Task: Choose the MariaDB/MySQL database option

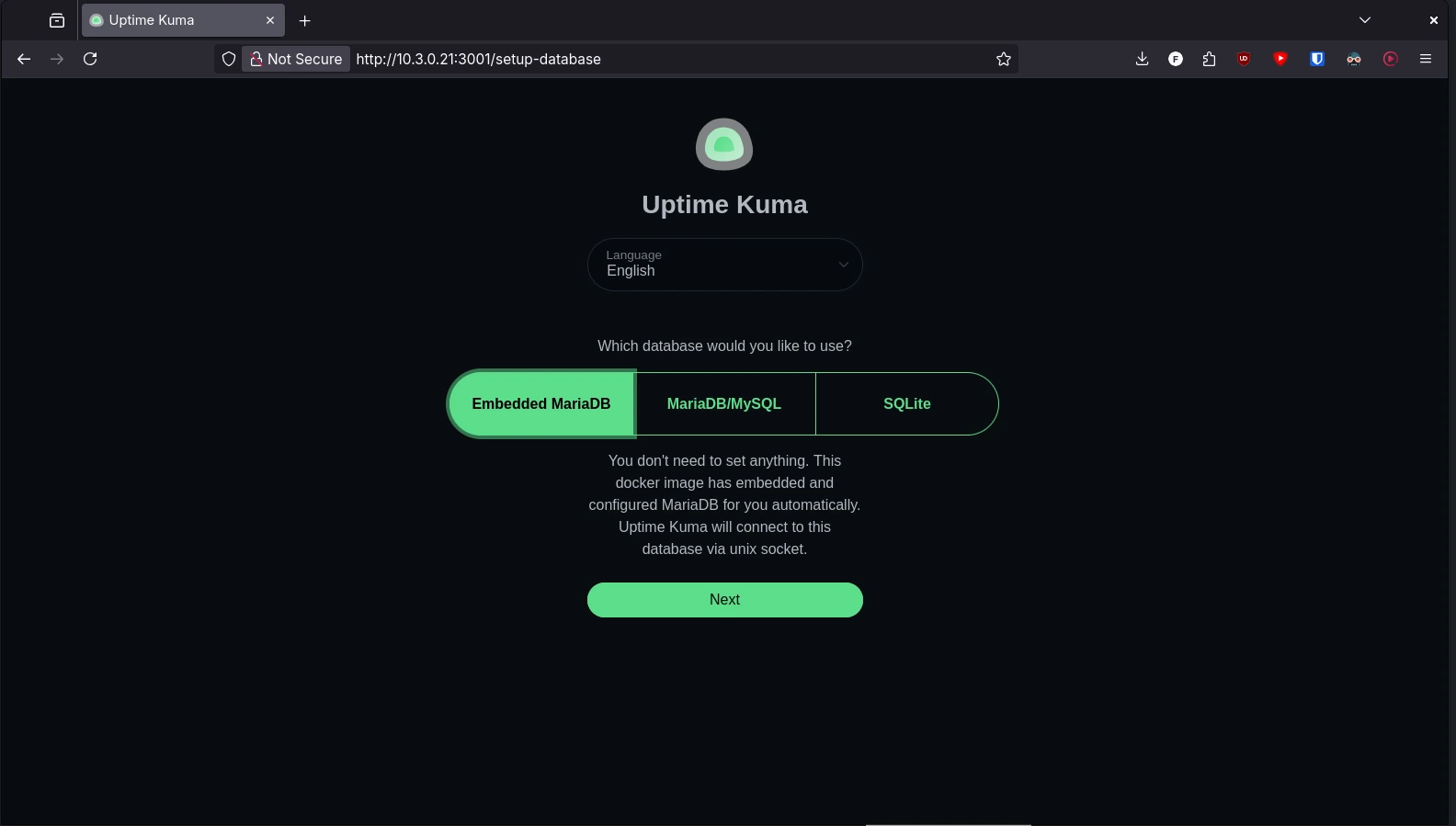Action: click(x=724, y=404)
